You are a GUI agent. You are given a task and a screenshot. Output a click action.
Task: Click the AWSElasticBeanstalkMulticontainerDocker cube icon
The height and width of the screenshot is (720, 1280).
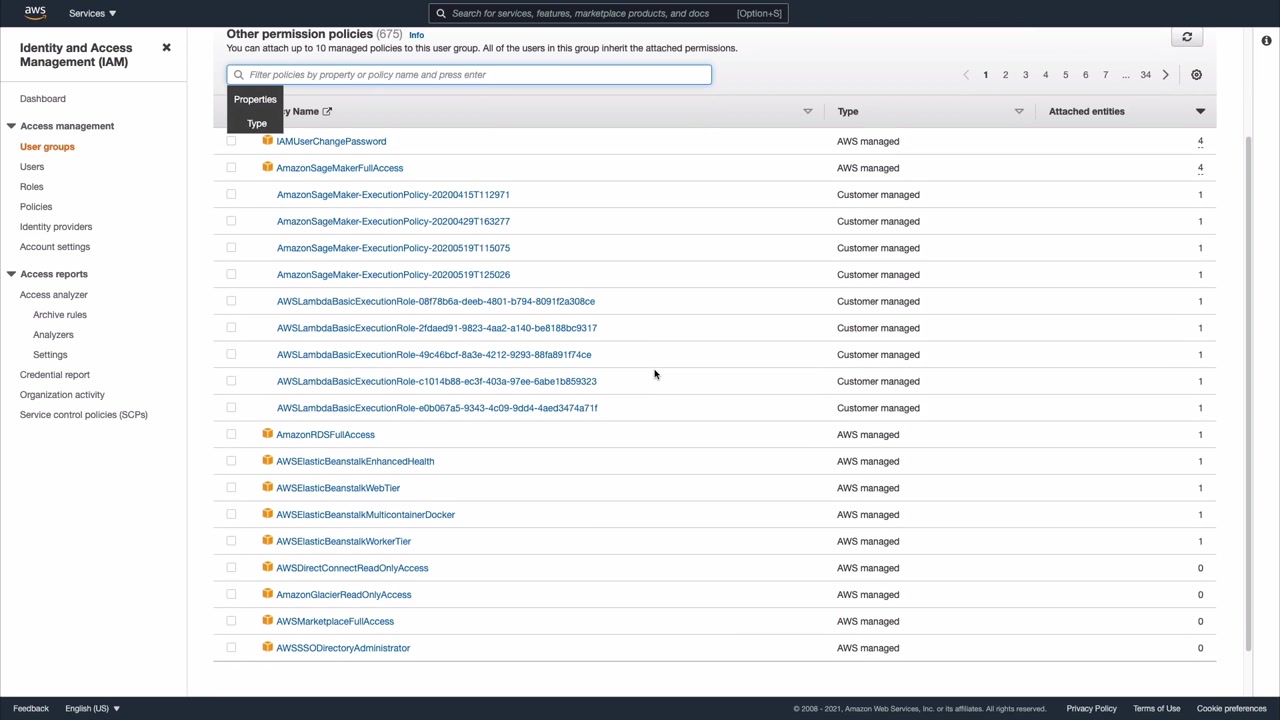[x=267, y=514]
